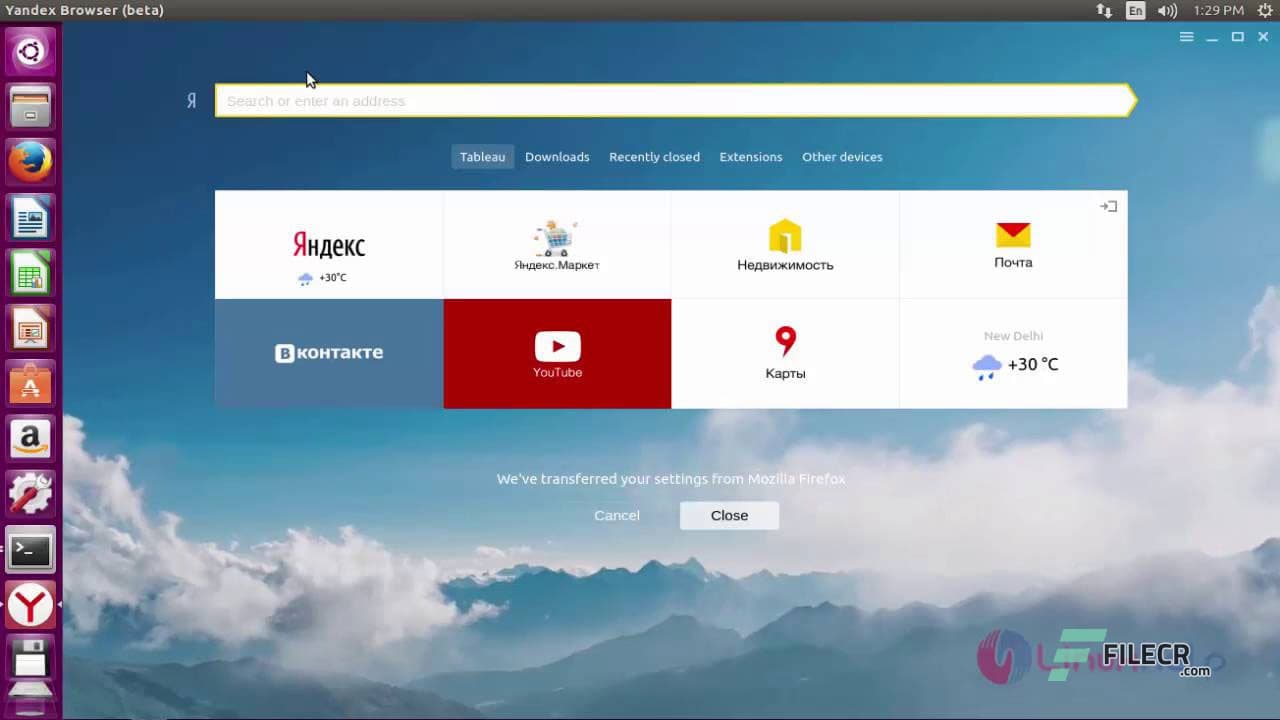Click the search or address input field
The height and width of the screenshot is (720, 1280).
coord(670,100)
